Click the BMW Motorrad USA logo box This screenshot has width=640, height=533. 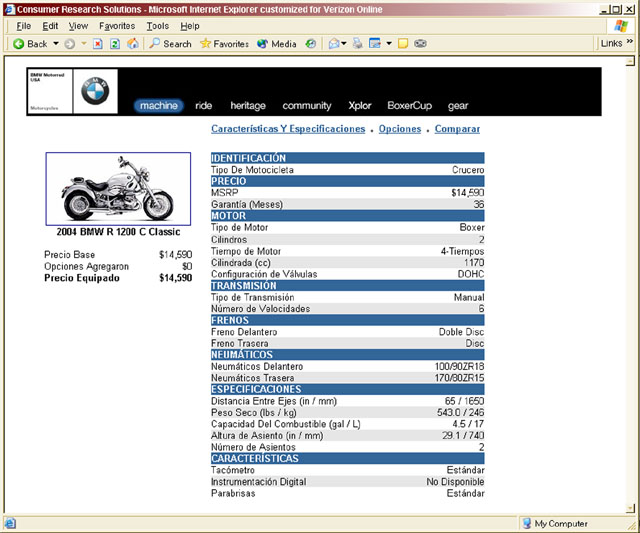coord(49,91)
